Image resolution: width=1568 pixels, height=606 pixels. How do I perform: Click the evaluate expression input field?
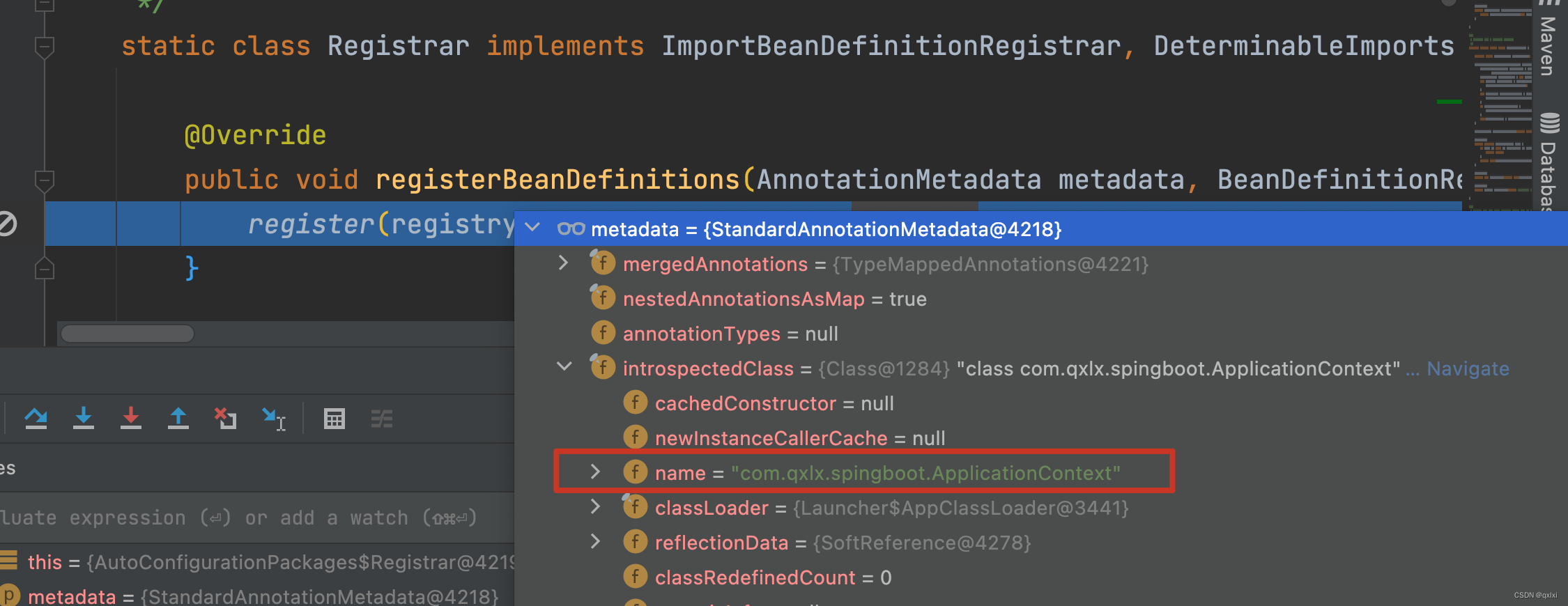(x=257, y=518)
